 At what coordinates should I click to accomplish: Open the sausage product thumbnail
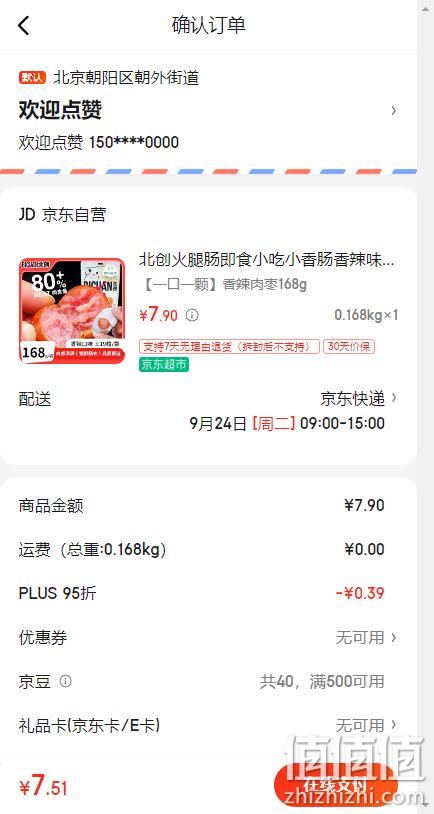(x=72, y=310)
